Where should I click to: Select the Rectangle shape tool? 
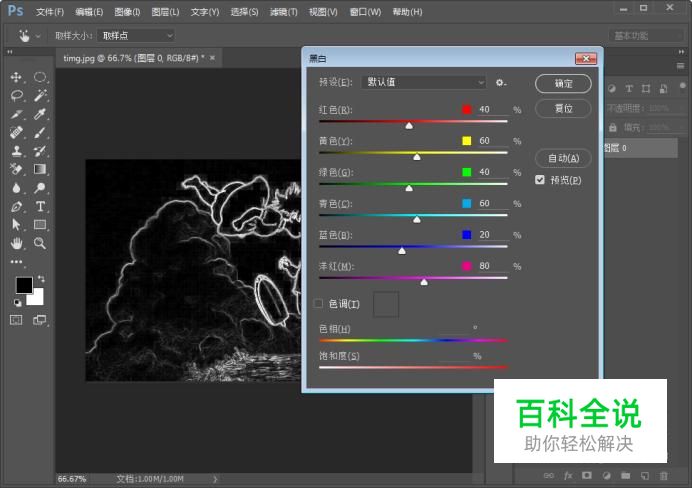click(40, 225)
